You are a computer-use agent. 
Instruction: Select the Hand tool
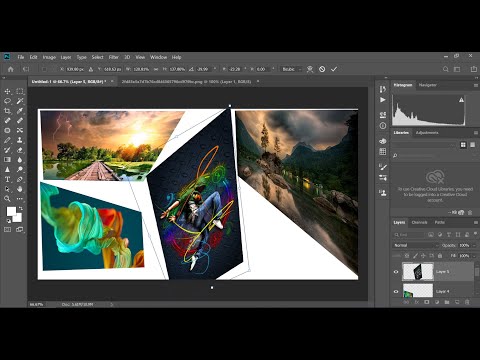coord(20,189)
